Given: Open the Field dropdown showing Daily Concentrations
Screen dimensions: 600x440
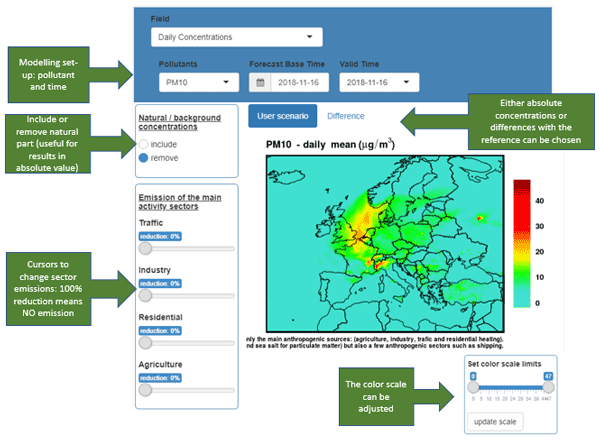Looking at the screenshot, I should (236, 38).
